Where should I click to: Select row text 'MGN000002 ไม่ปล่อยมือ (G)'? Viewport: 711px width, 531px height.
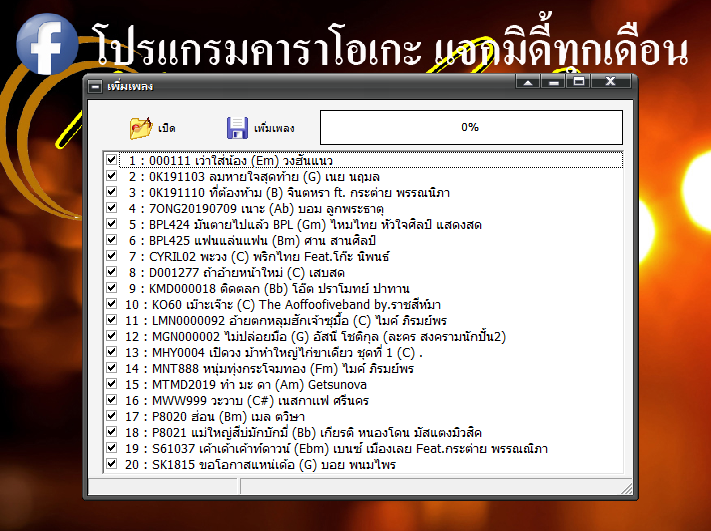pos(230,336)
